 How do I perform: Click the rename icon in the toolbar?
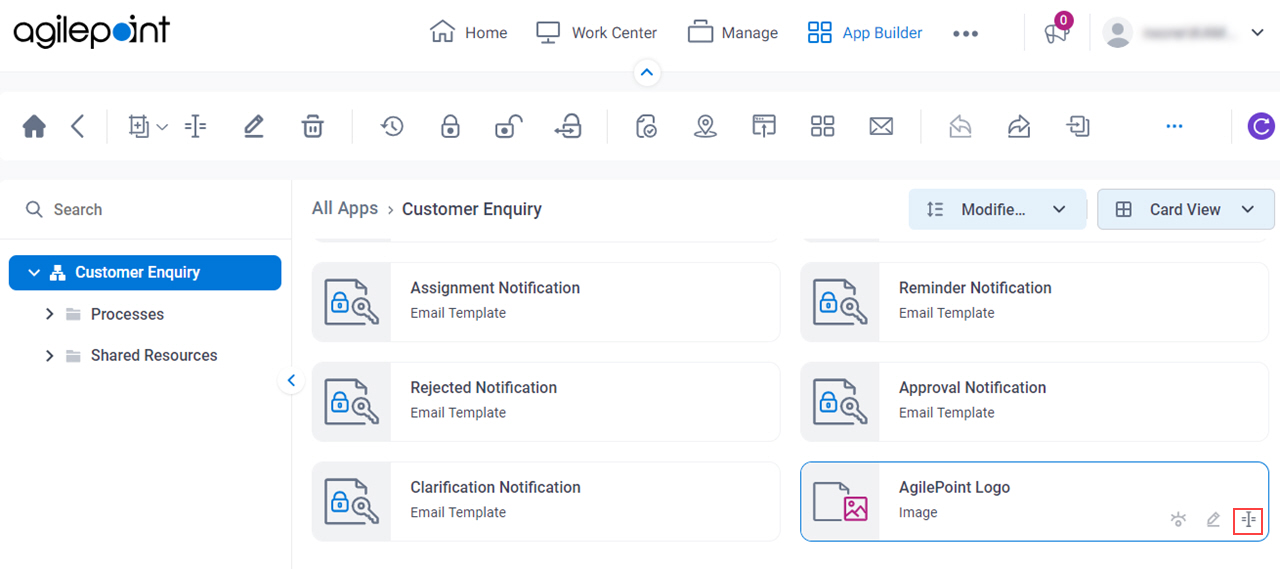(x=196, y=126)
